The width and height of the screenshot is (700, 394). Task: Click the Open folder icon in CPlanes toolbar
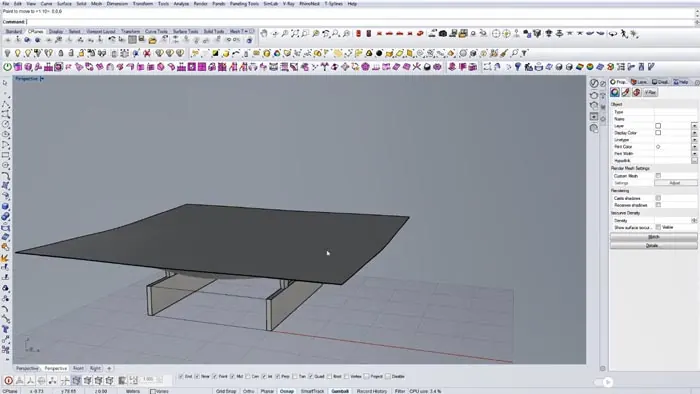pyautogui.click(x=152, y=41)
